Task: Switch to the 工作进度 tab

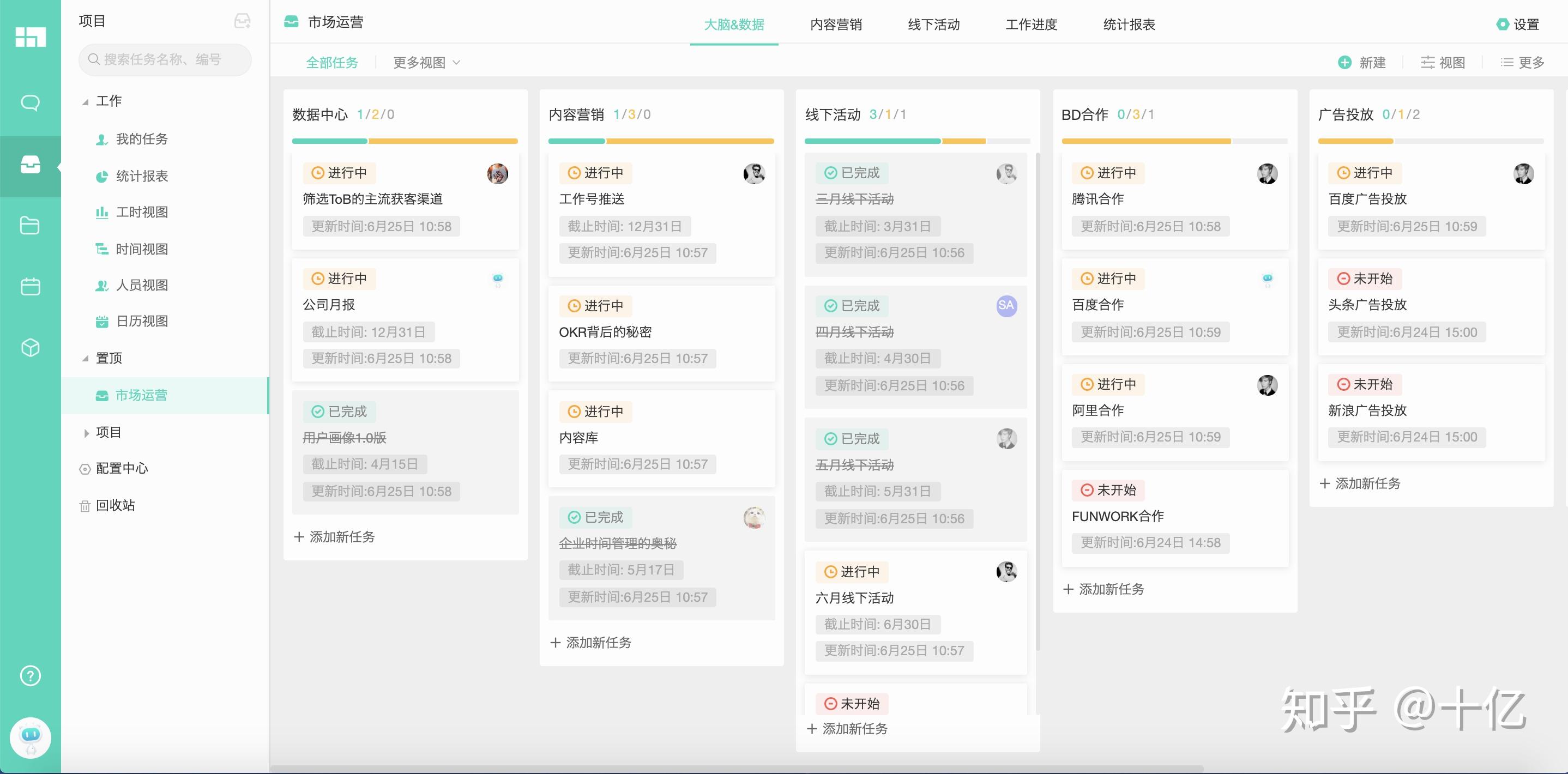Action: click(x=1031, y=25)
